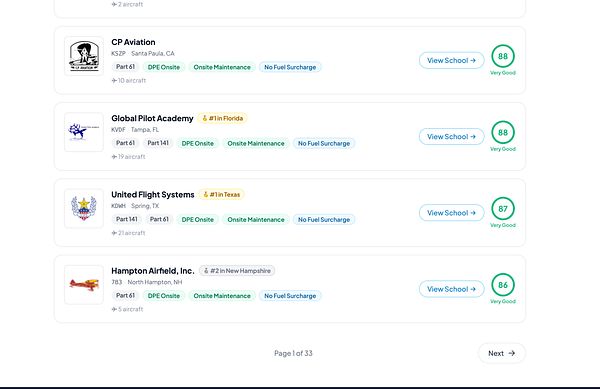The height and width of the screenshot is (389, 600).
Task: Click No Fuel Surcharge tag on Hampton Airfield
Action: tap(290, 296)
